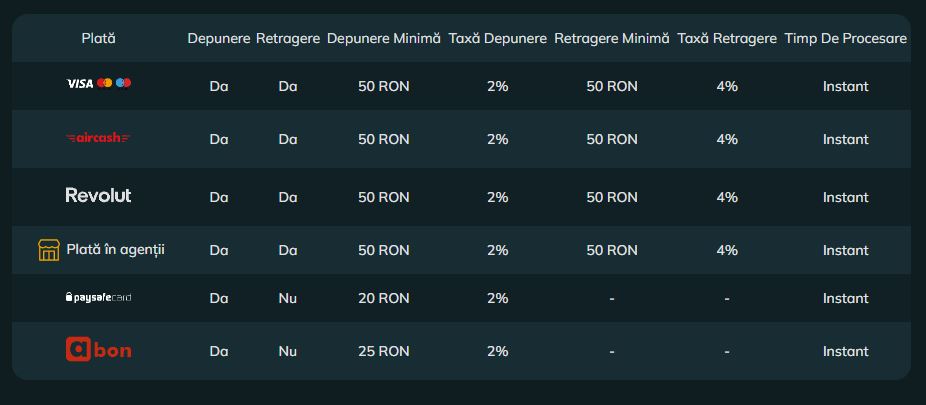Click Instant processing time in the Aircash row
This screenshot has height=405, width=926.
point(845,139)
